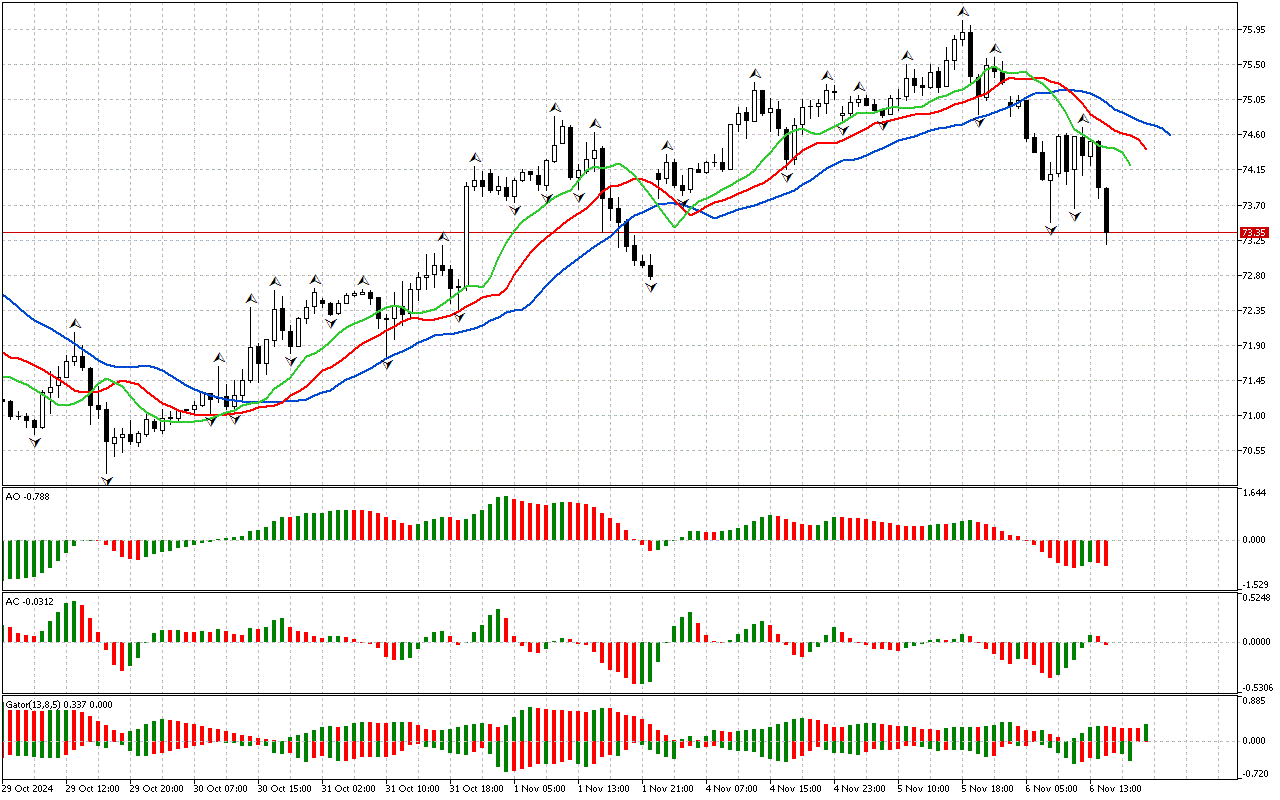
Task: Click the 1 Nov 21:00 time label
Action: 669,788
